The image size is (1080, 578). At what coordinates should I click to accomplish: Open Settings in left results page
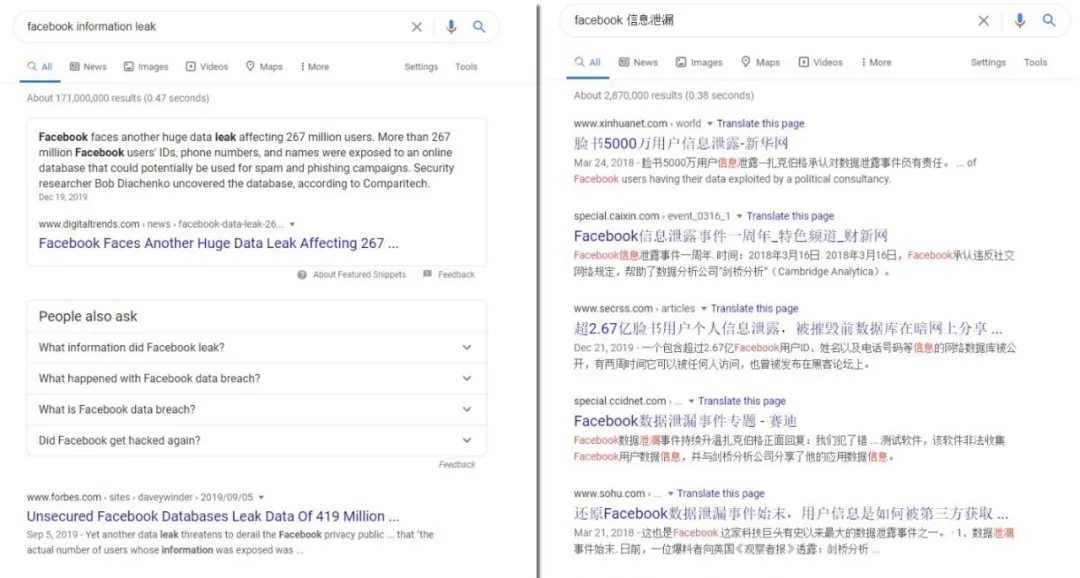pyautogui.click(x=421, y=67)
